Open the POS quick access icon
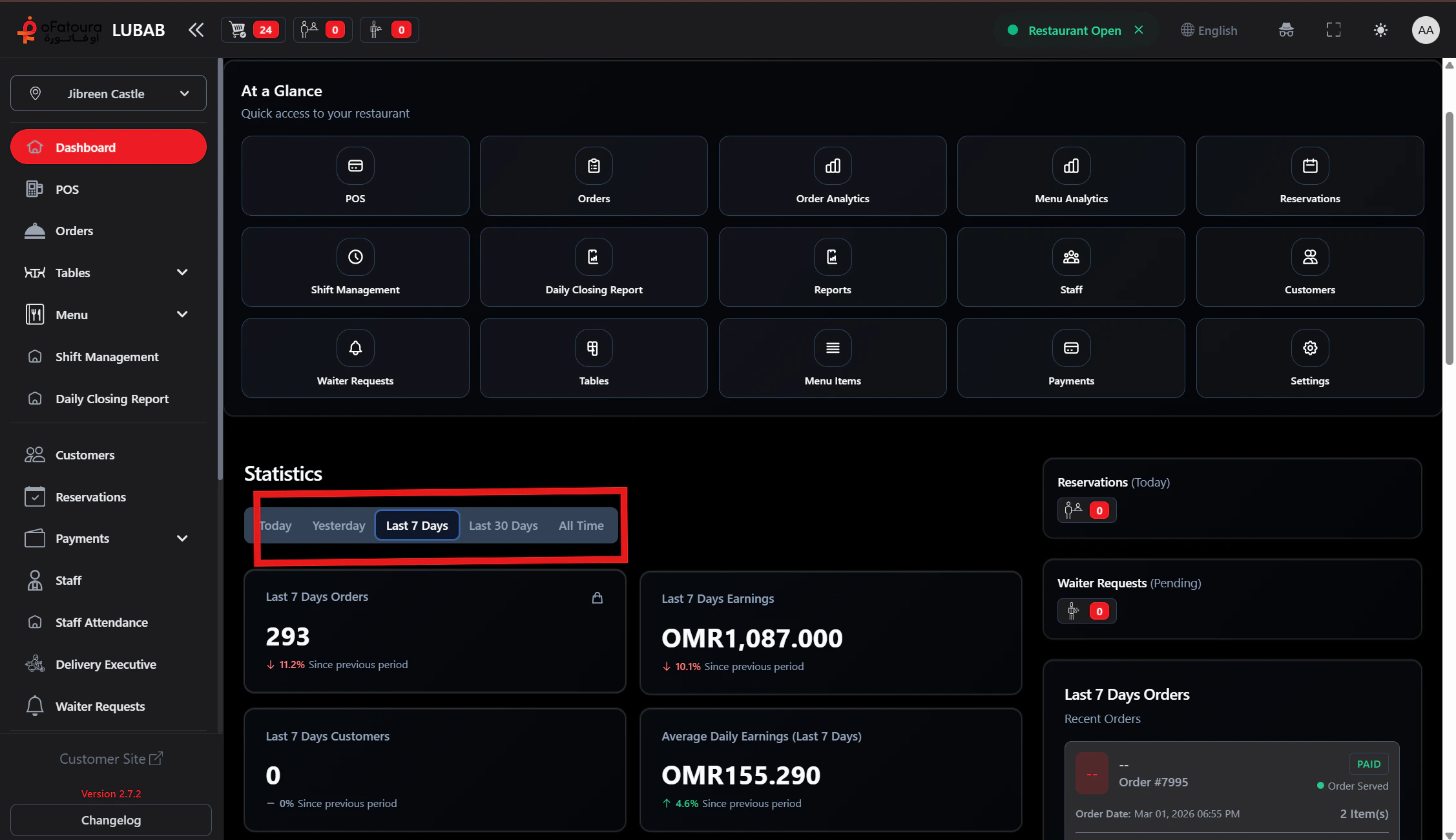This screenshot has width=1456, height=840. click(355, 175)
